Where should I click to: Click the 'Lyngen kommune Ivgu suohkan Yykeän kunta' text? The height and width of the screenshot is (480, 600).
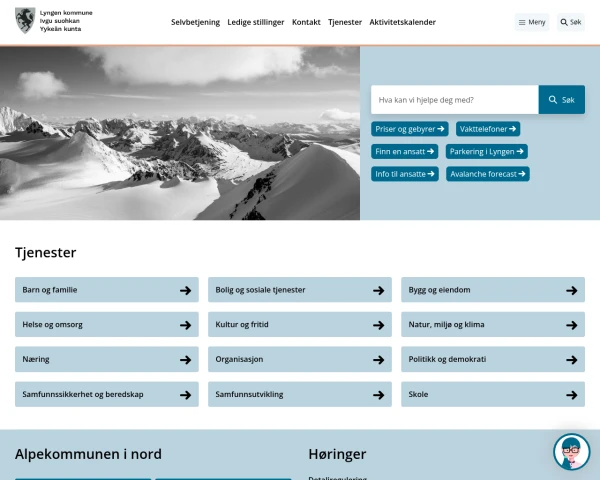click(x=66, y=21)
